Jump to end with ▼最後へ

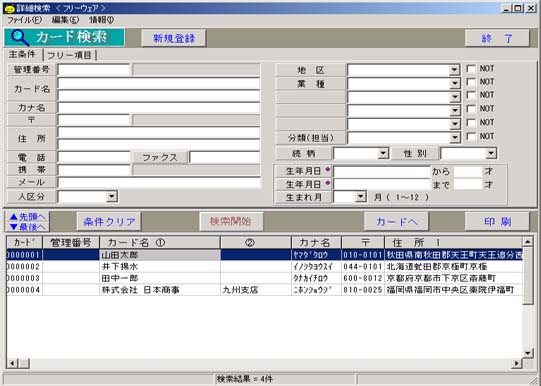tap(27, 227)
